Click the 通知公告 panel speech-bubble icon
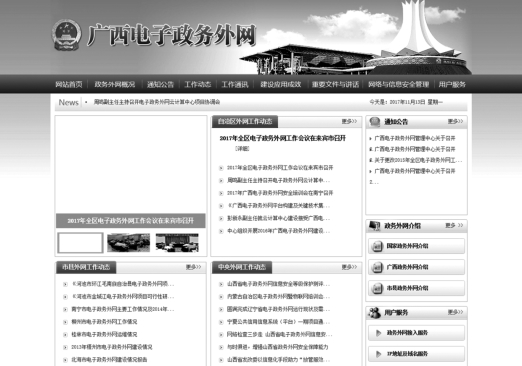522x366 pixels. 375,122
